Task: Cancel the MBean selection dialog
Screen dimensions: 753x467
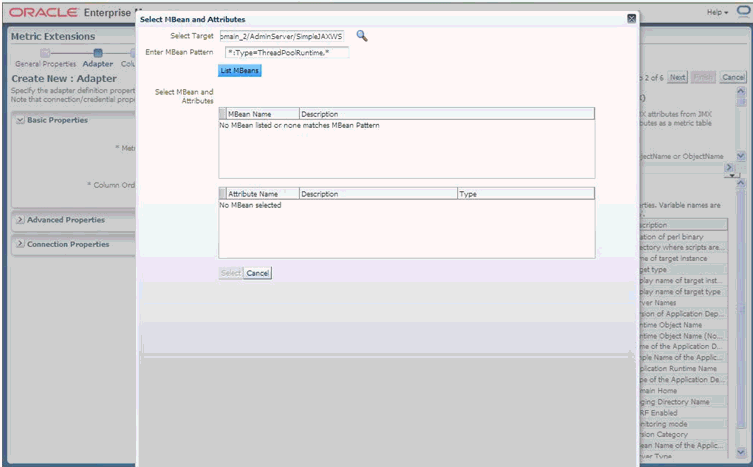Action: point(257,273)
